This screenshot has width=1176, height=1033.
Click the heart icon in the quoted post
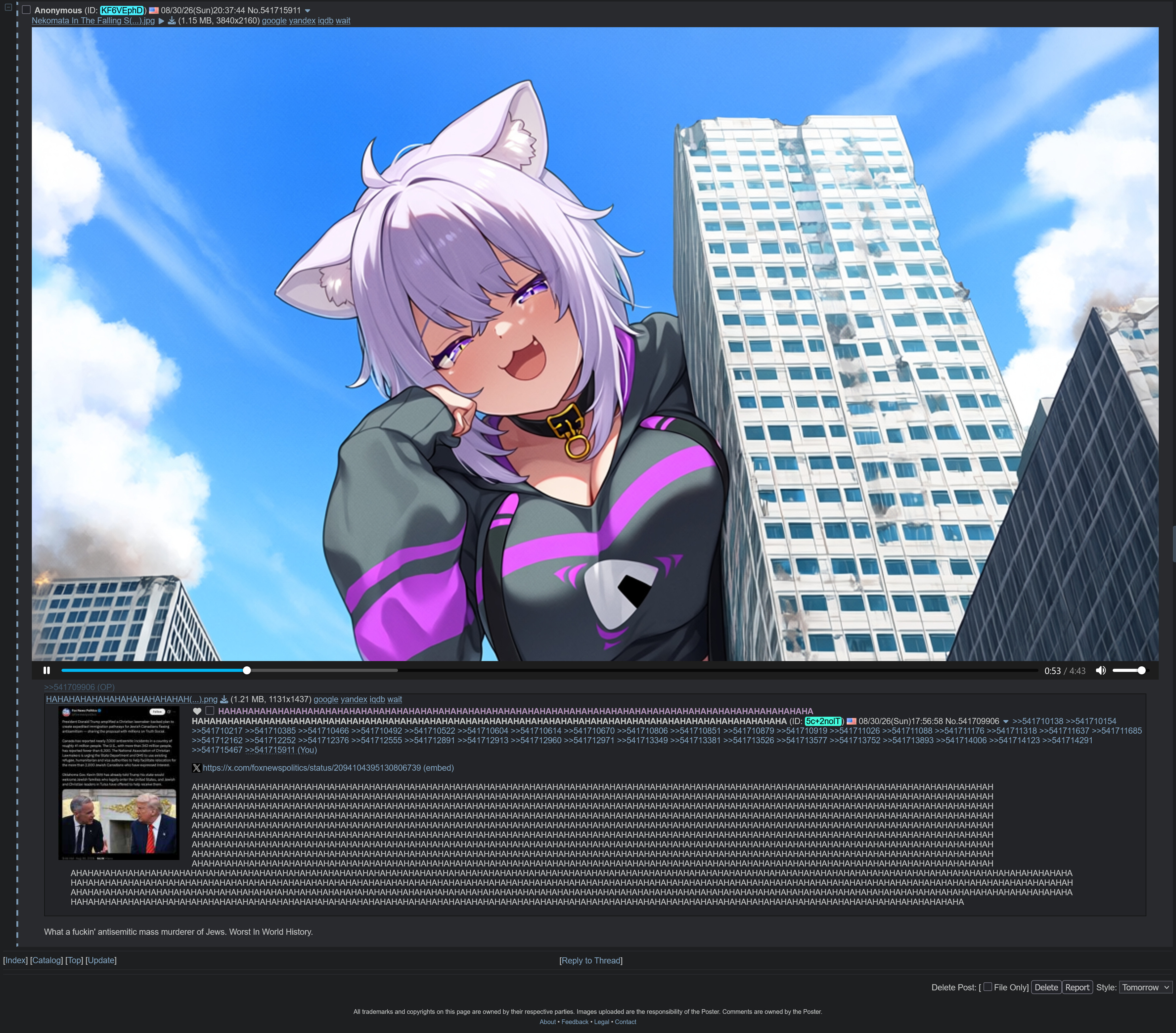click(x=197, y=711)
